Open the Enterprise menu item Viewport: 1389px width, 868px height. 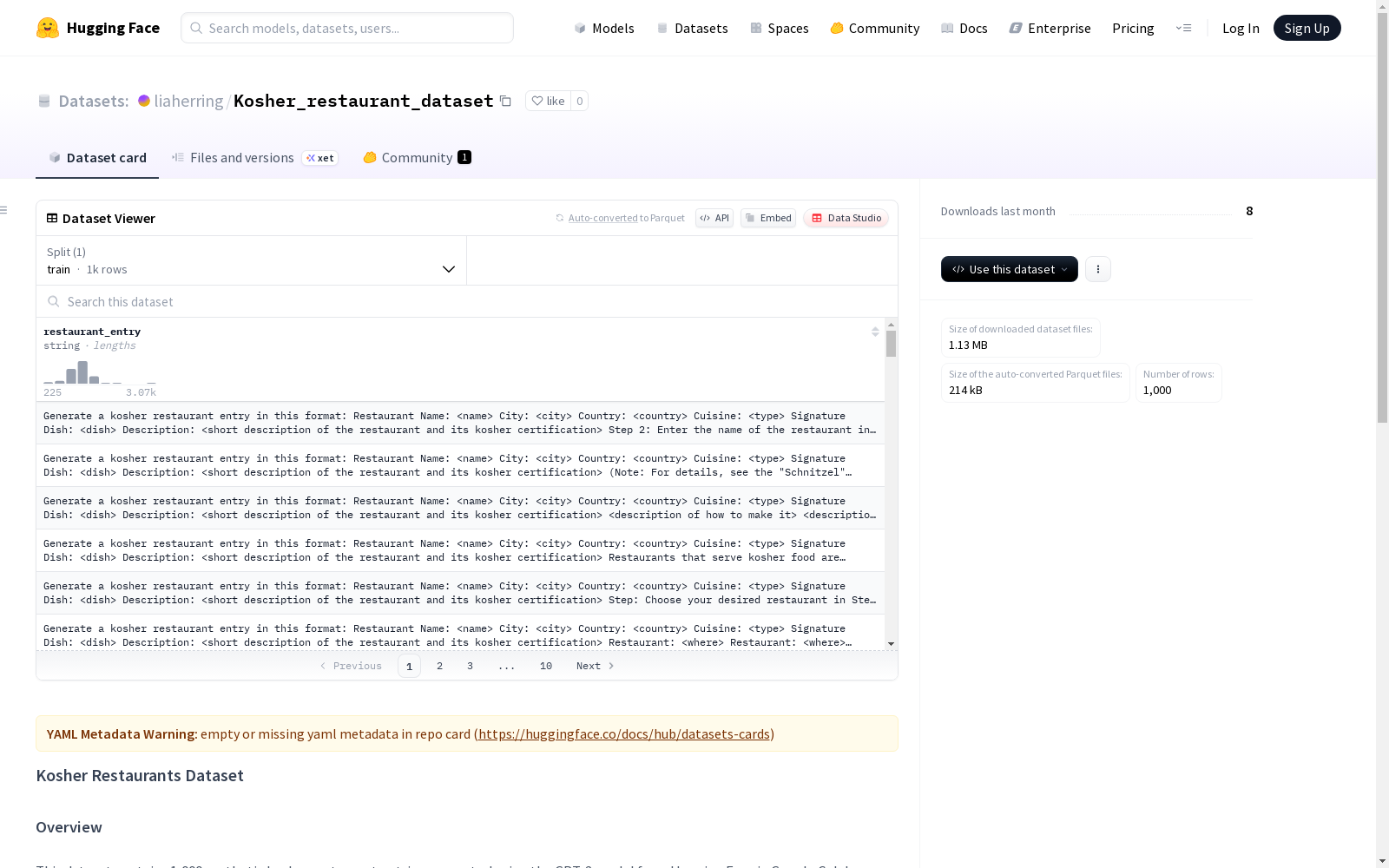point(1050,28)
